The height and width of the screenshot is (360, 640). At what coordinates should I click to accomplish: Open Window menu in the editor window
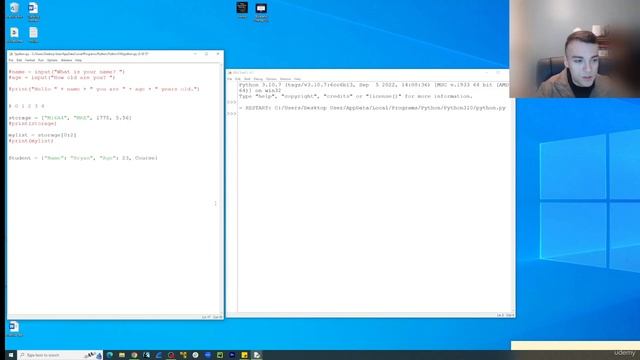point(66,60)
